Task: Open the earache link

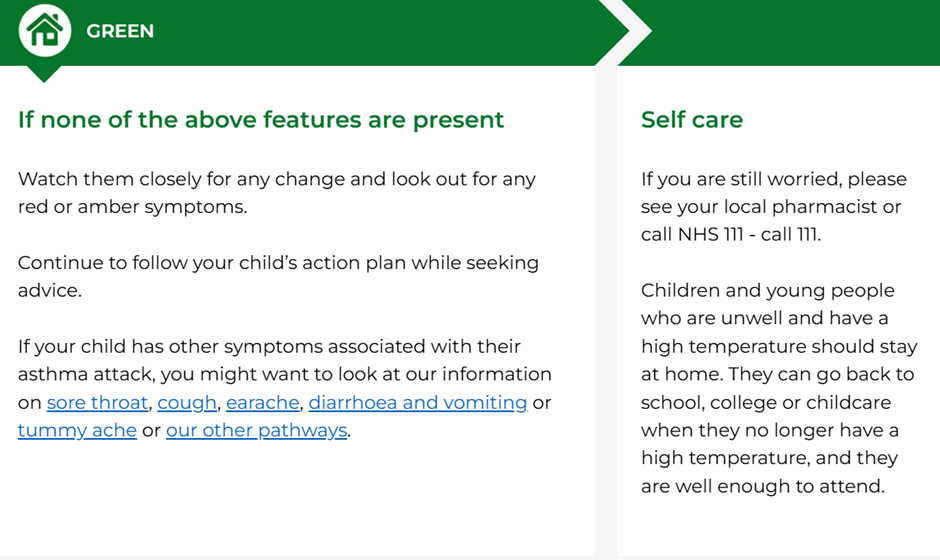Action: click(x=262, y=403)
